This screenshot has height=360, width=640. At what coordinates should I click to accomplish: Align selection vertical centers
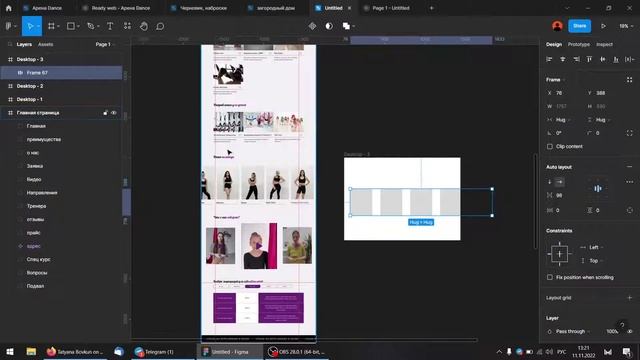coord(602,59)
